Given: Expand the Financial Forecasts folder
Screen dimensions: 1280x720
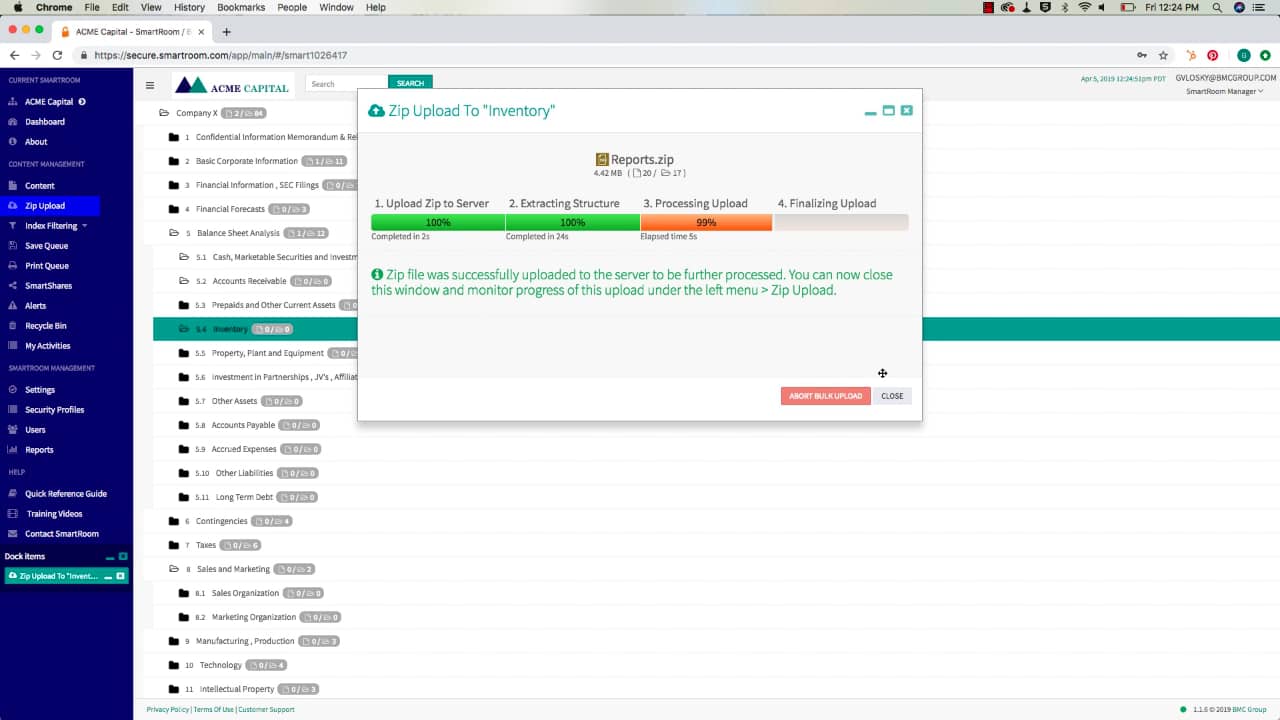Looking at the screenshot, I should [174, 209].
